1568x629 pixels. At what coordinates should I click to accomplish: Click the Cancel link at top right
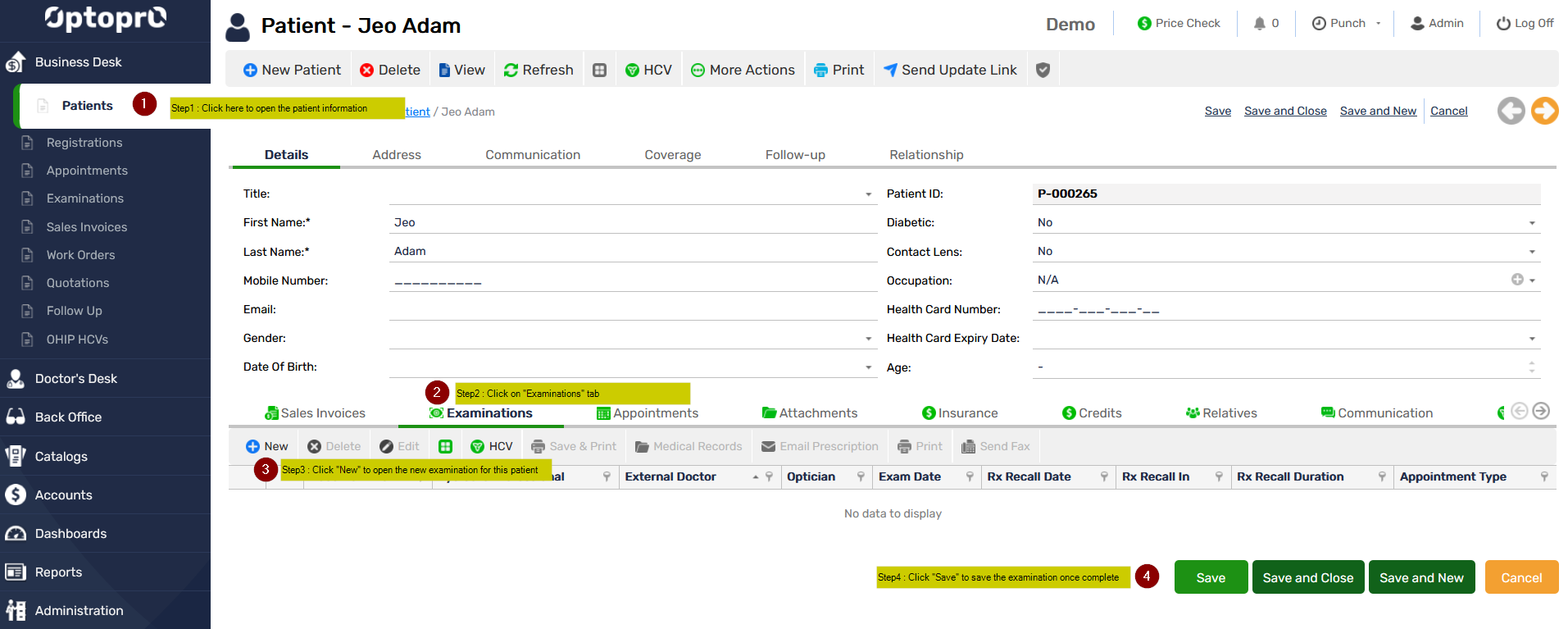point(1448,111)
